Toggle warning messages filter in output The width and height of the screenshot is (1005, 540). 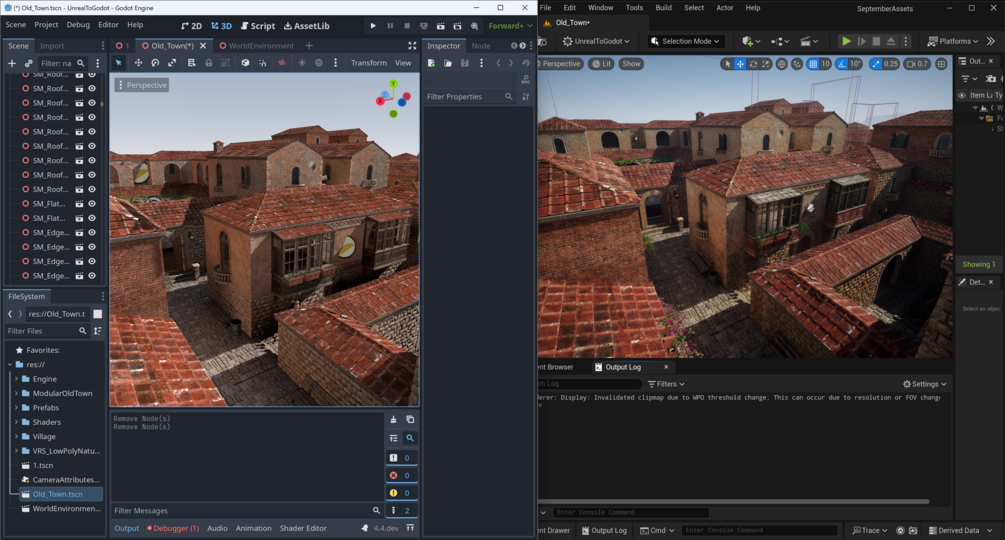coord(401,493)
